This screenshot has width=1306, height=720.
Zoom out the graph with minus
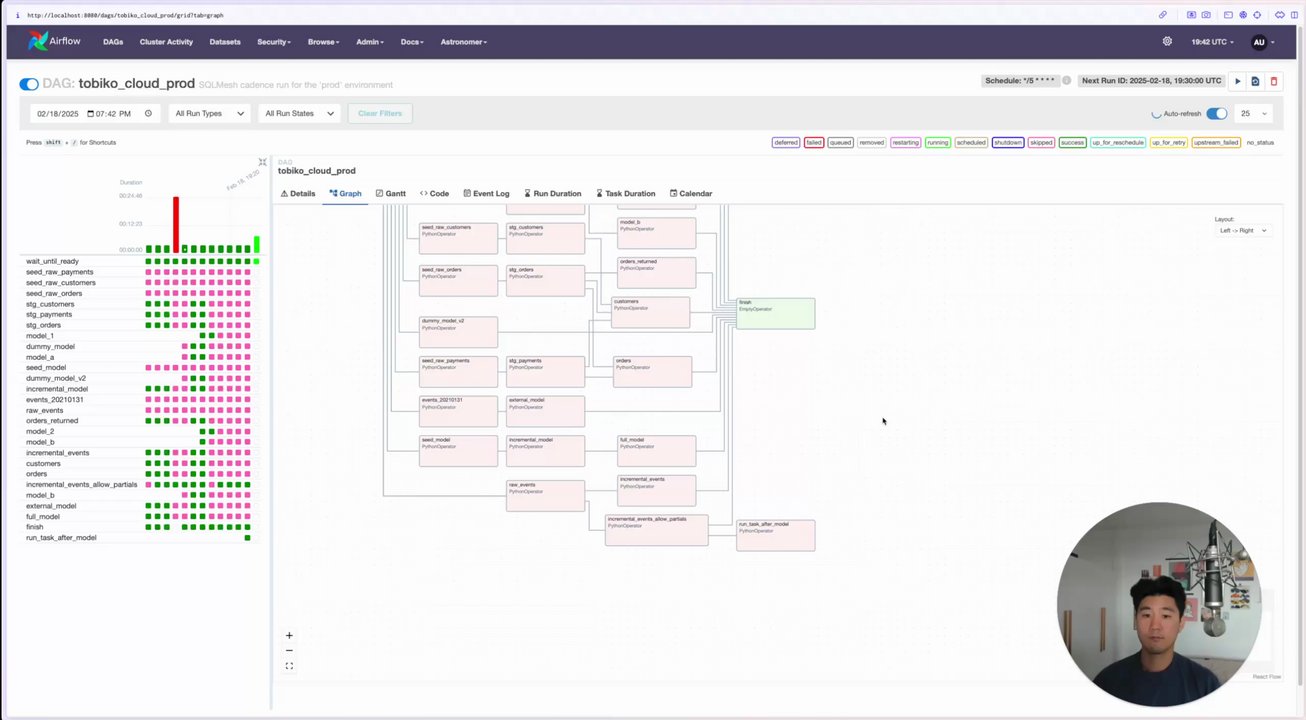(x=289, y=650)
